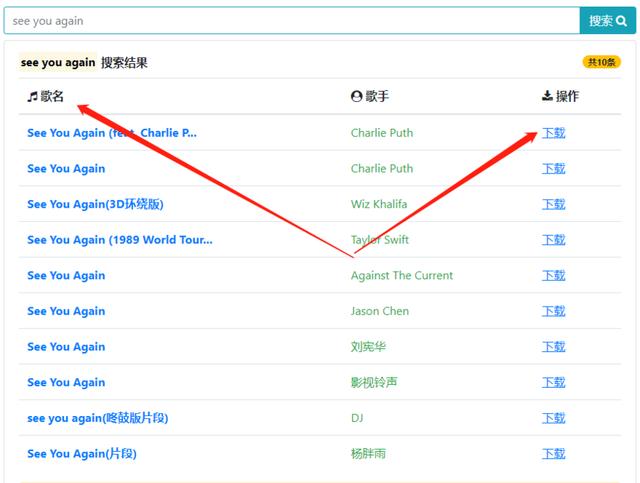Image resolution: width=640 pixels, height=483 pixels.
Task: Download the Taylor Swift 1989 World Tour version
Action: (x=553, y=240)
